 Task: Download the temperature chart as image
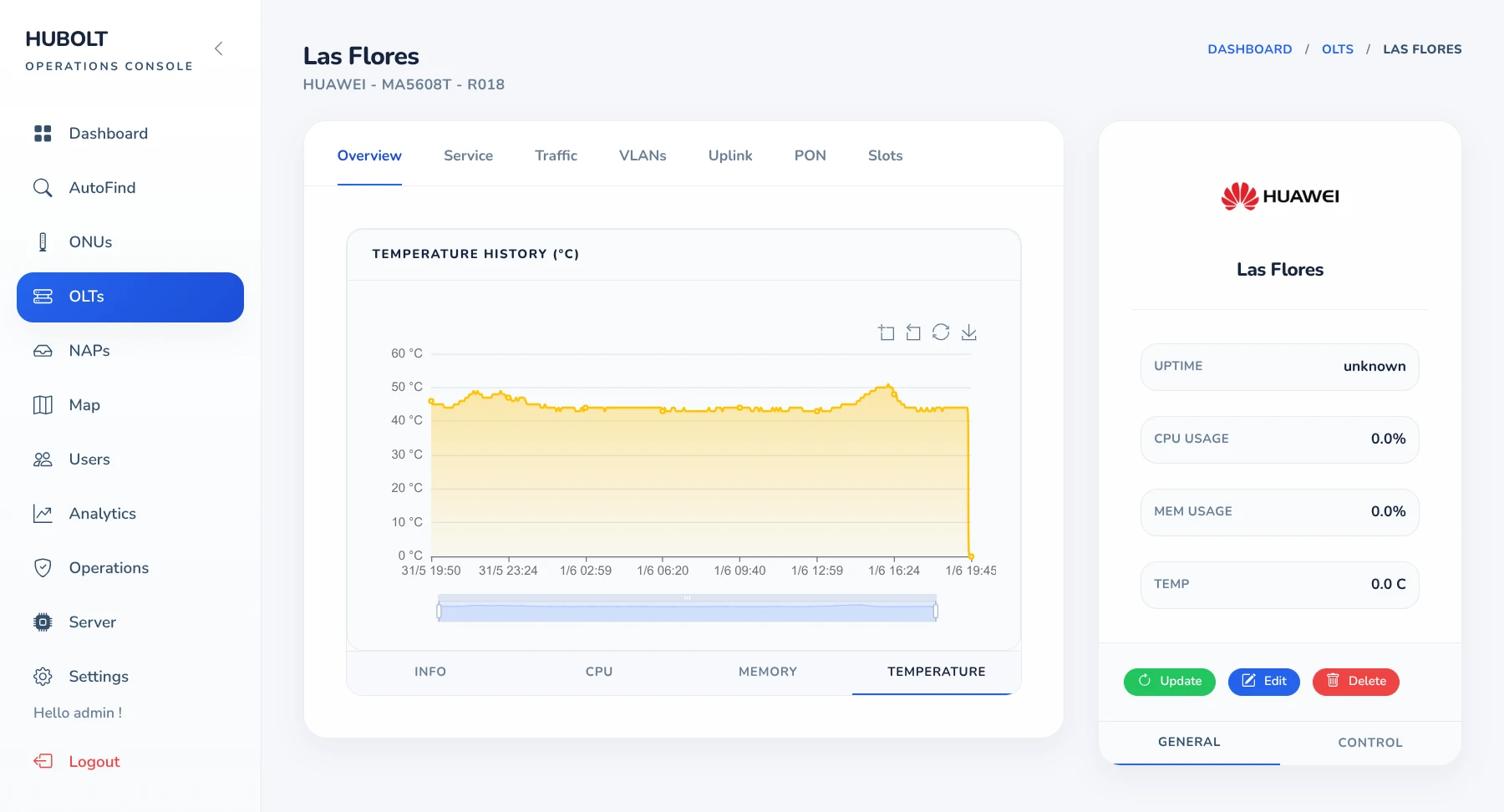click(968, 332)
